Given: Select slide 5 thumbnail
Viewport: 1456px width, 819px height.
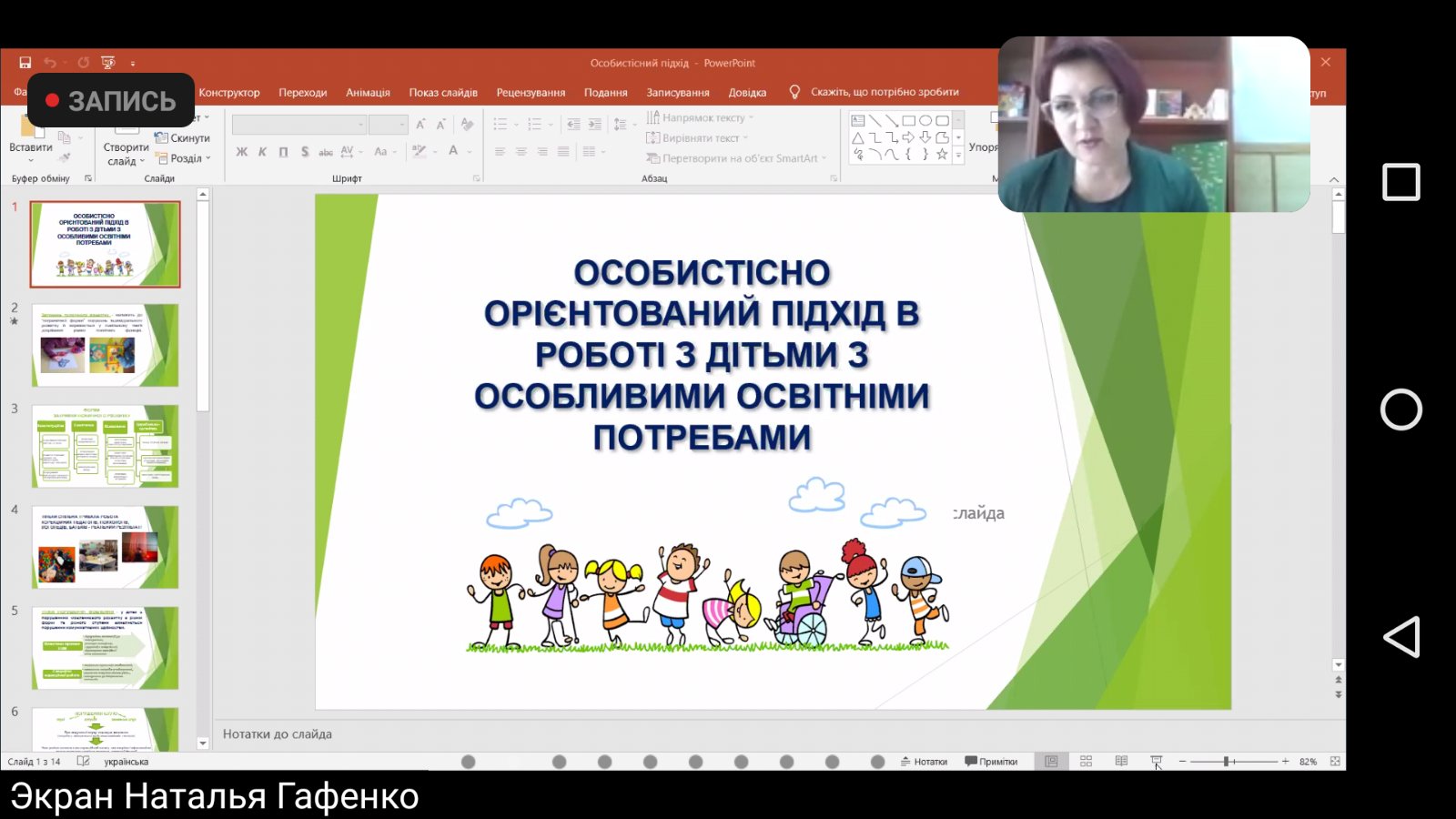Looking at the screenshot, I should coord(106,649).
